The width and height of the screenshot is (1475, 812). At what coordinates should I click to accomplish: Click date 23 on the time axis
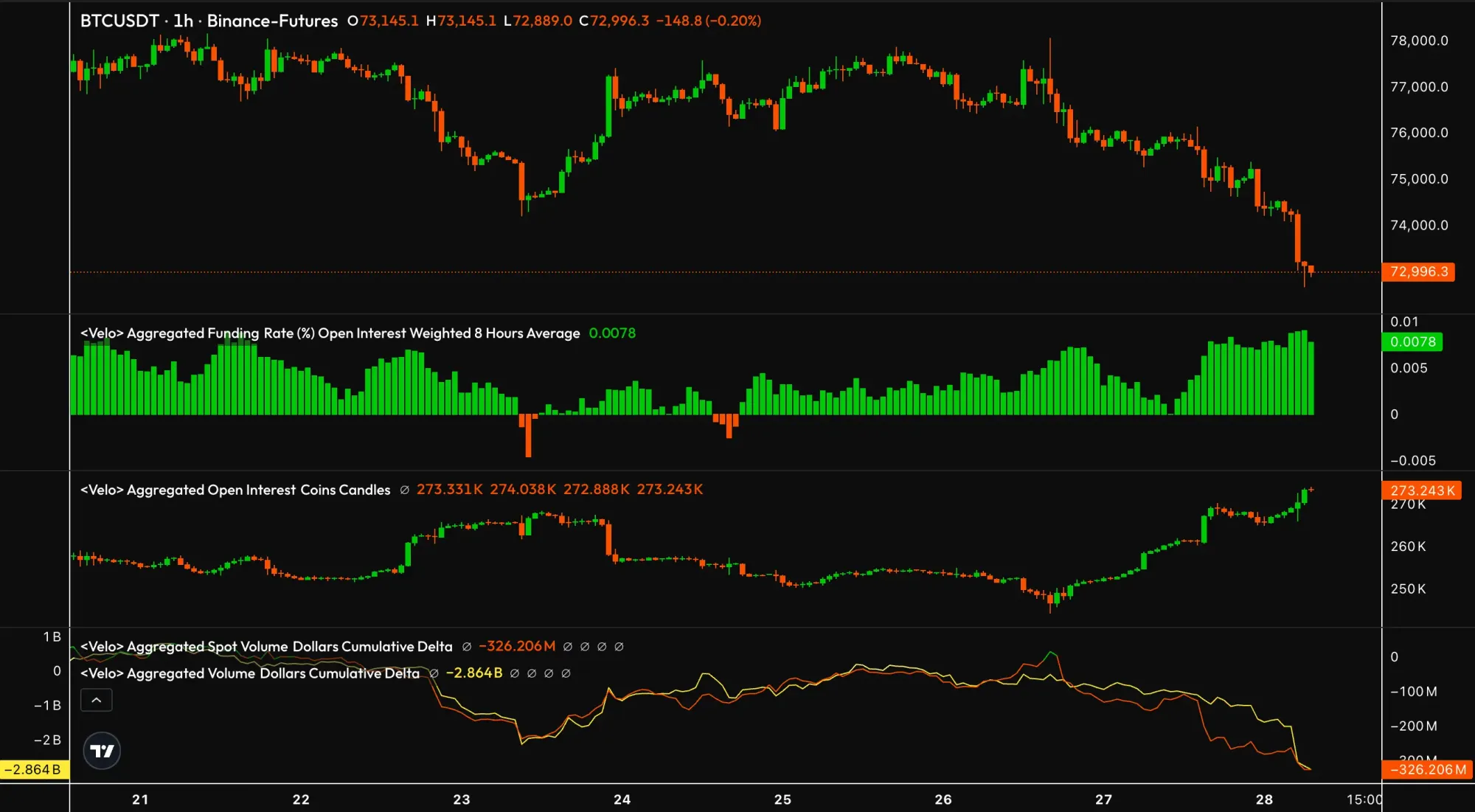point(462,799)
